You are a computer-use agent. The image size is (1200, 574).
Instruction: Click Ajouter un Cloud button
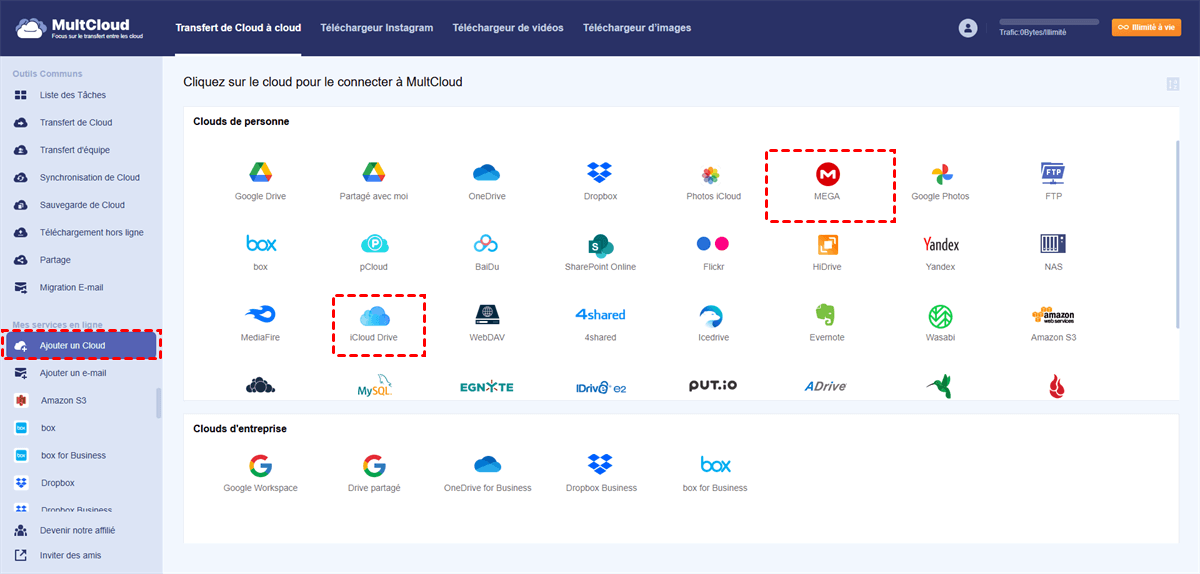80,345
